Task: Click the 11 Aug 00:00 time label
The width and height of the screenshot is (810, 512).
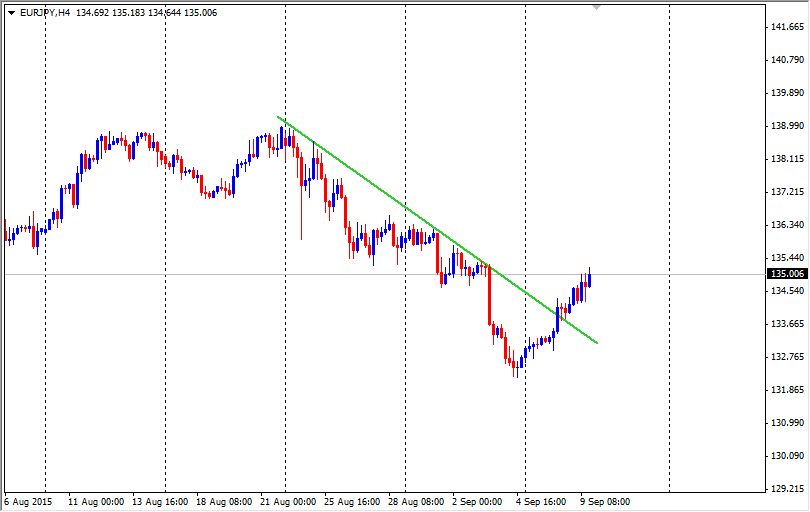Action: (x=96, y=502)
